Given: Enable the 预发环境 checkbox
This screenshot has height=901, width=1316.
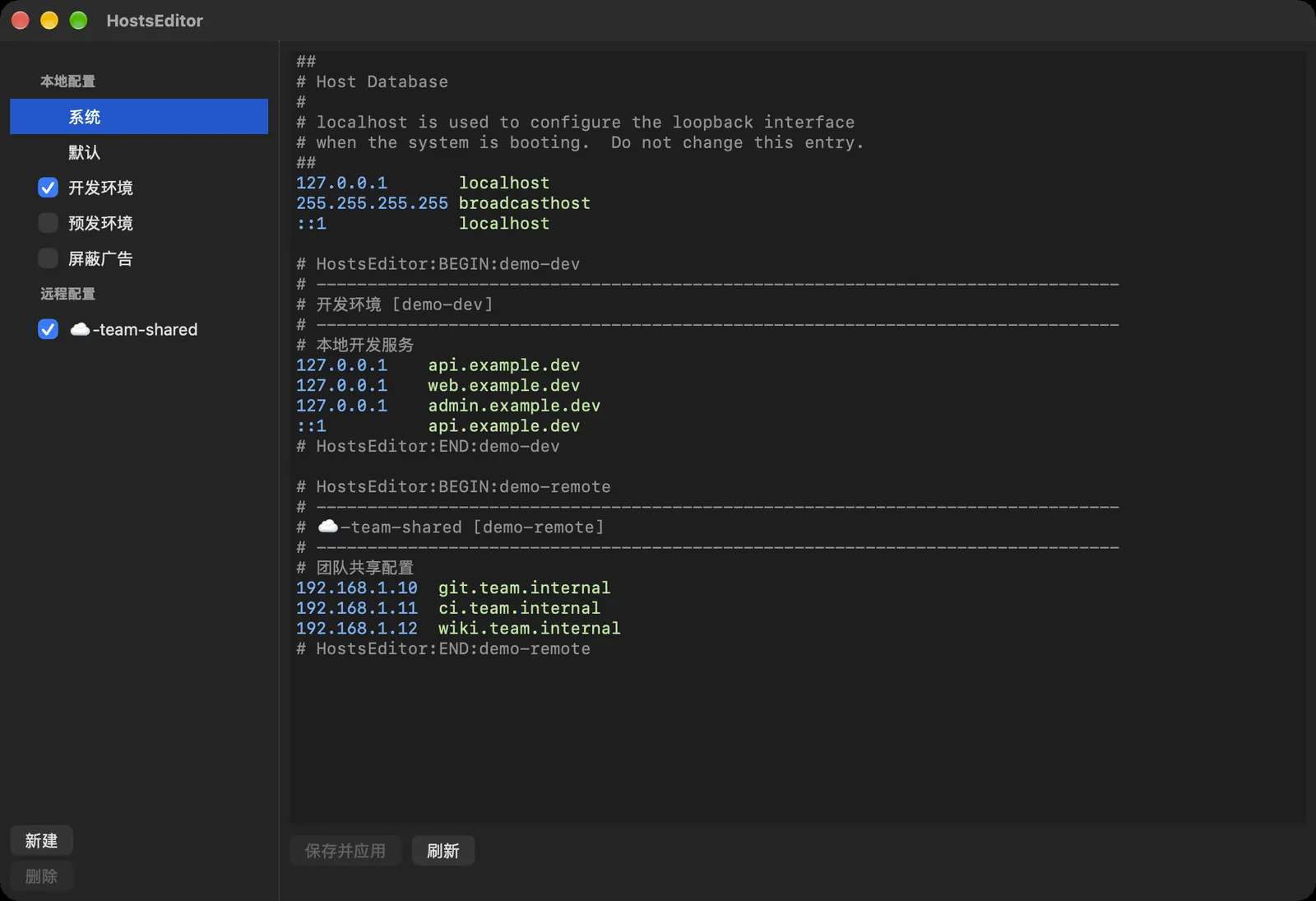Looking at the screenshot, I should pyautogui.click(x=48, y=223).
